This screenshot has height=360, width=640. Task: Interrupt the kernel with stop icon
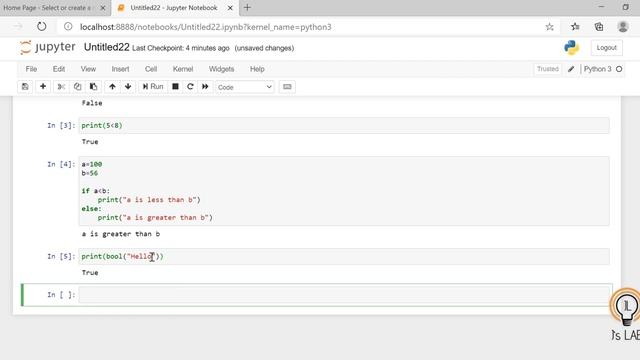[176, 87]
